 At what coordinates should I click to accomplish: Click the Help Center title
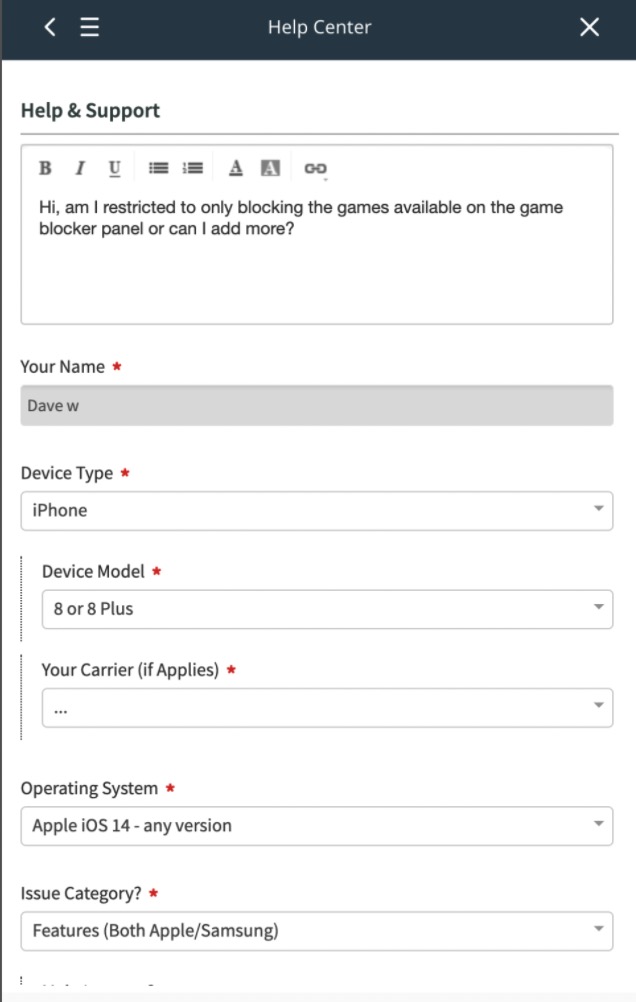coord(319,27)
